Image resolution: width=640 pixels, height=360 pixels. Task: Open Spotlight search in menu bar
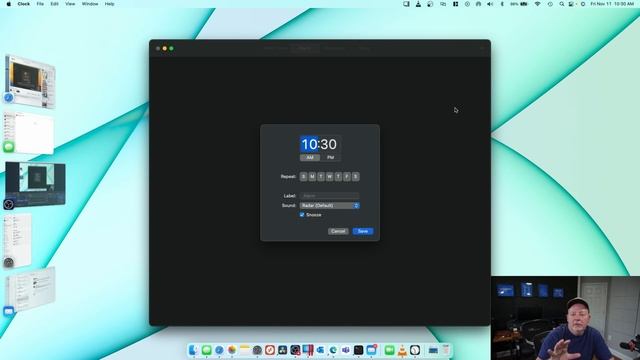click(x=562, y=4)
